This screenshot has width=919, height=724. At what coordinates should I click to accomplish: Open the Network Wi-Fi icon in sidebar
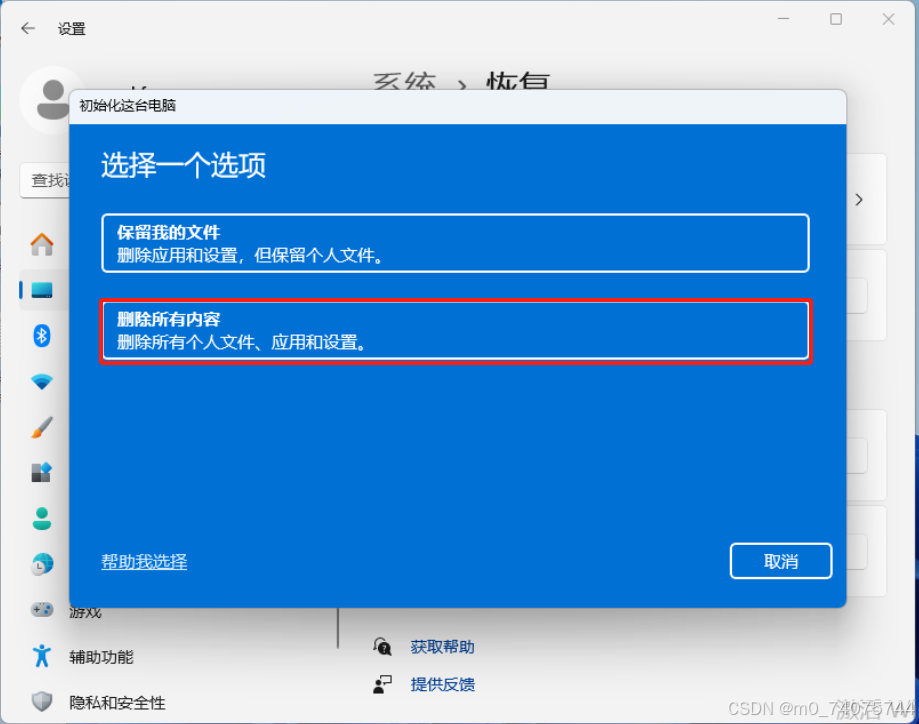click(x=42, y=382)
